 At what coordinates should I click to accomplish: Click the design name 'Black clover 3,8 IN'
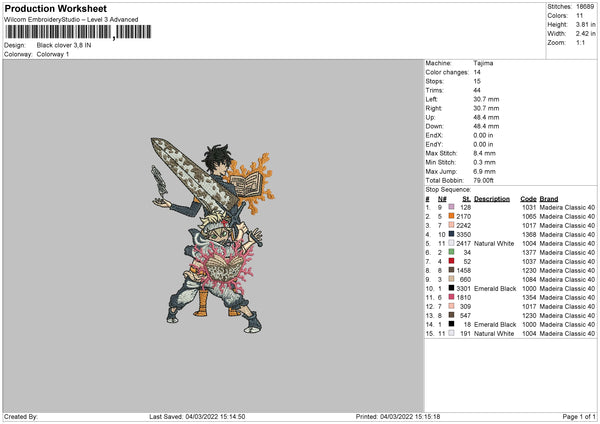(x=64, y=45)
